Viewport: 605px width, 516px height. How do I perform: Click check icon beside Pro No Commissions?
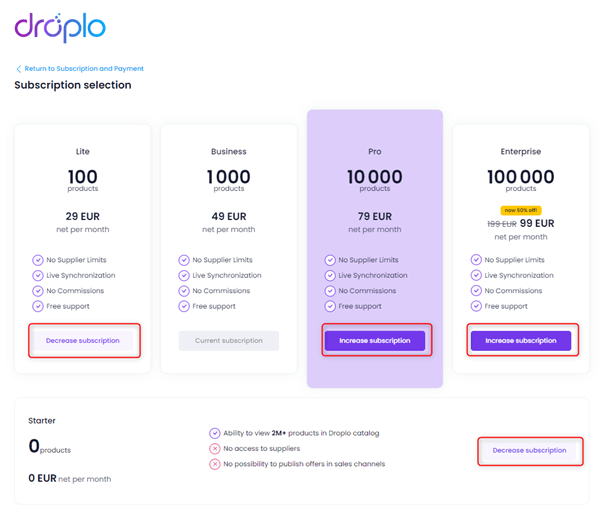330,291
